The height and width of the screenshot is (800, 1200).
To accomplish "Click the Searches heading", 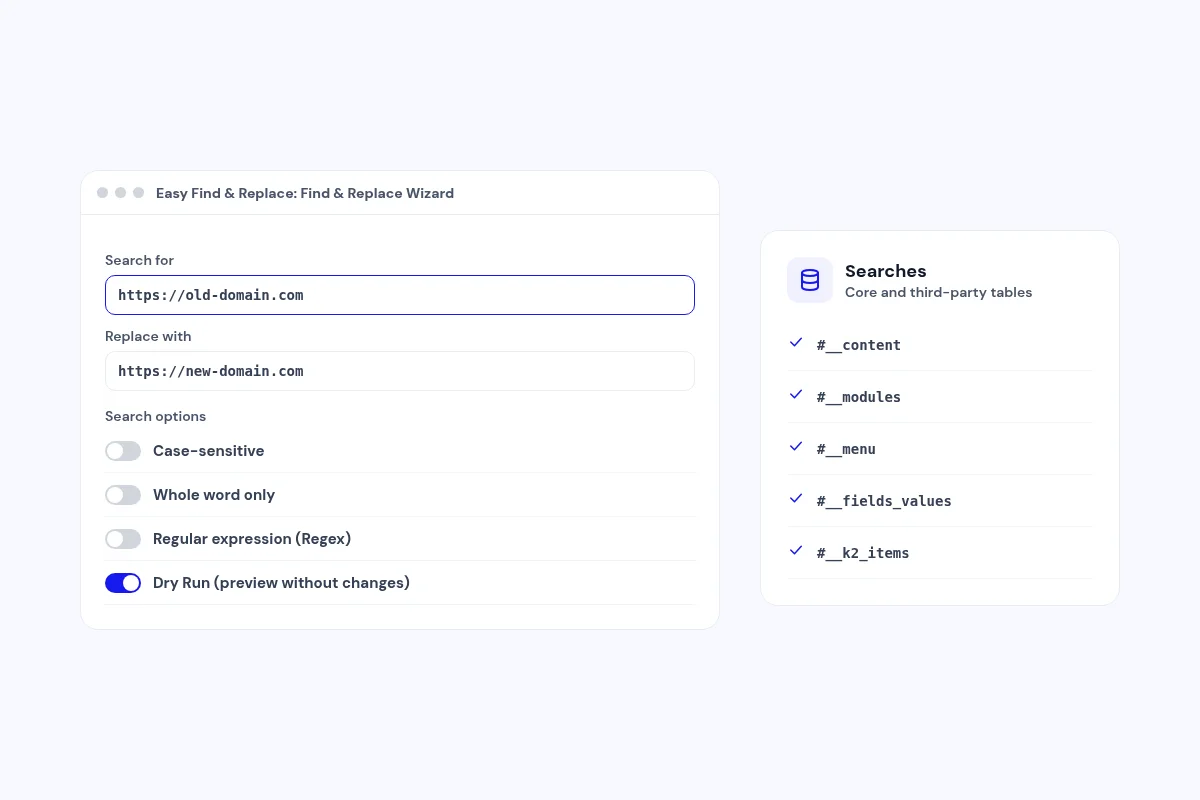I will (x=886, y=271).
